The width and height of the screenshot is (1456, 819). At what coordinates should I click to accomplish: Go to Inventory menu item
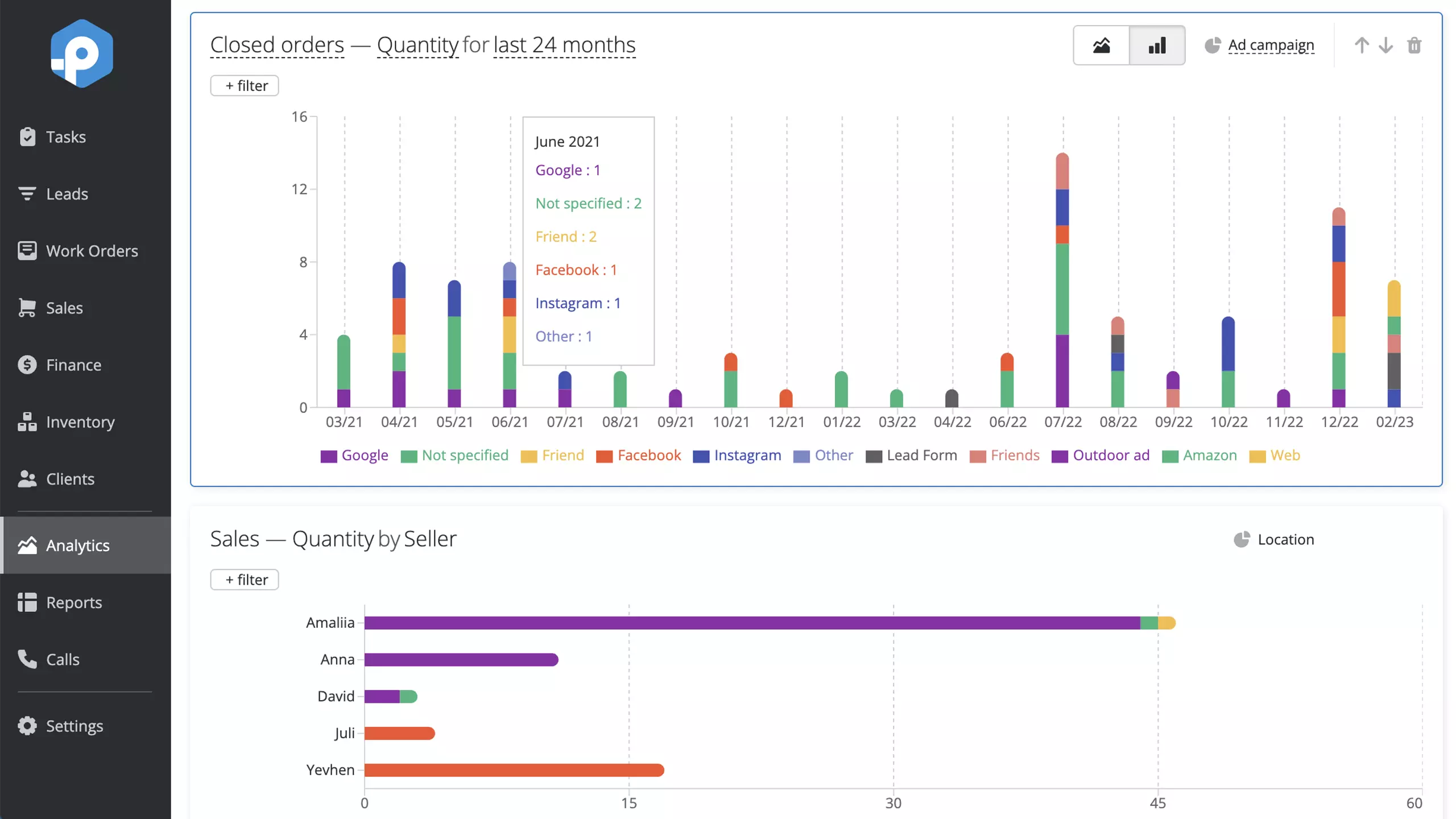point(85,421)
